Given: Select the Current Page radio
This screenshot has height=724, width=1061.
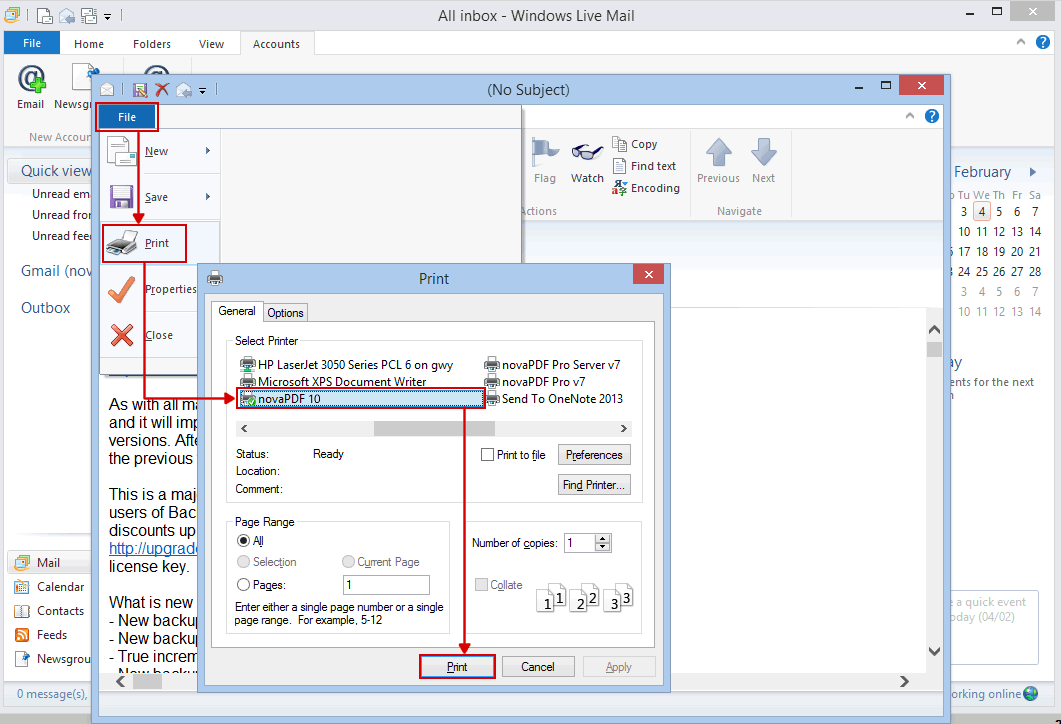Looking at the screenshot, I should (x=348, y=562).
